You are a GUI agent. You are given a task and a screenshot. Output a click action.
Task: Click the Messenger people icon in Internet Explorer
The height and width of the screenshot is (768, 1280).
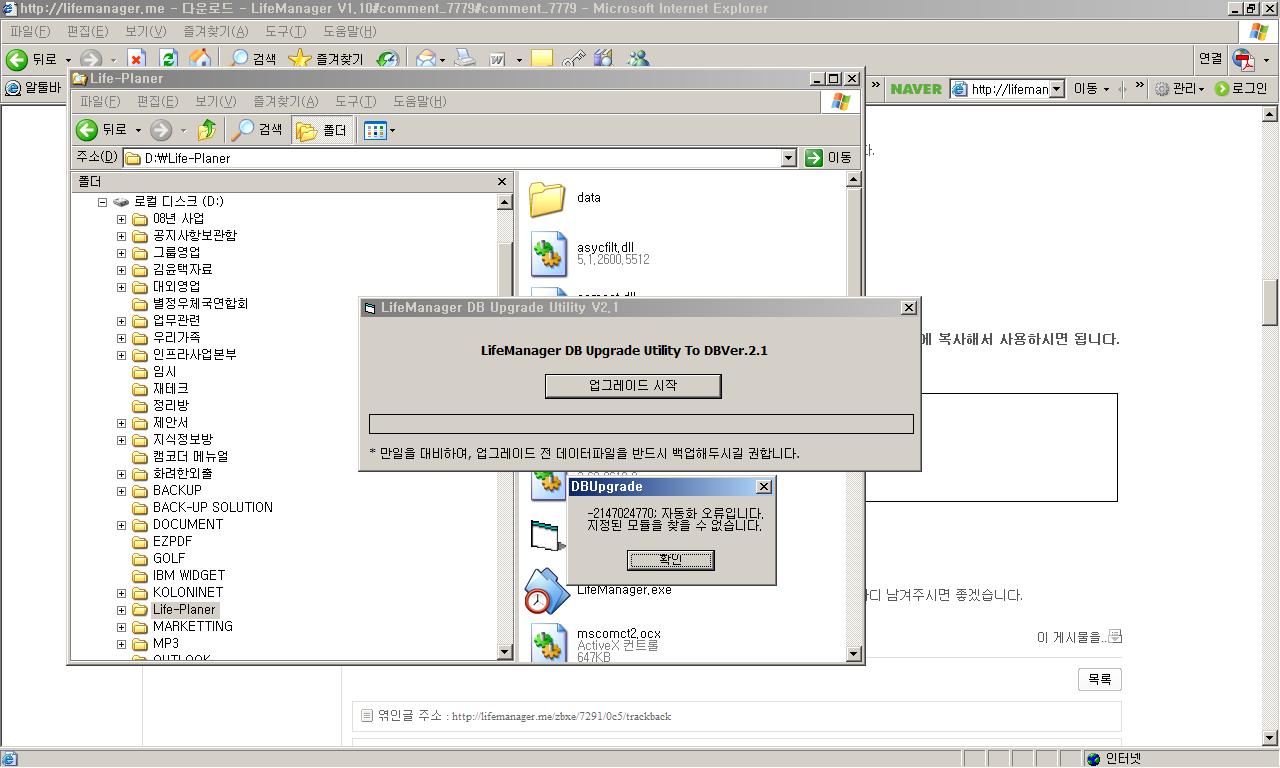(638, 60)
